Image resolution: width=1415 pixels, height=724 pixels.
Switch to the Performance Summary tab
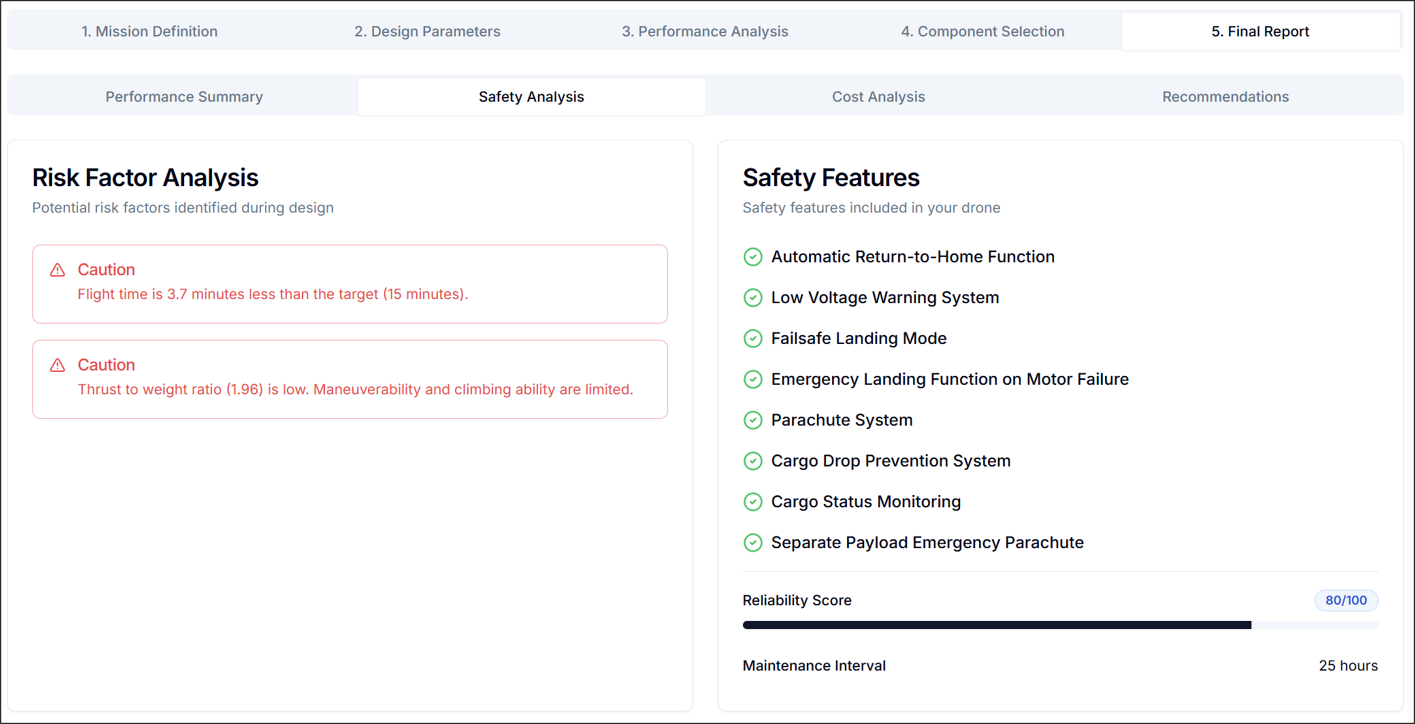[184, 96]
